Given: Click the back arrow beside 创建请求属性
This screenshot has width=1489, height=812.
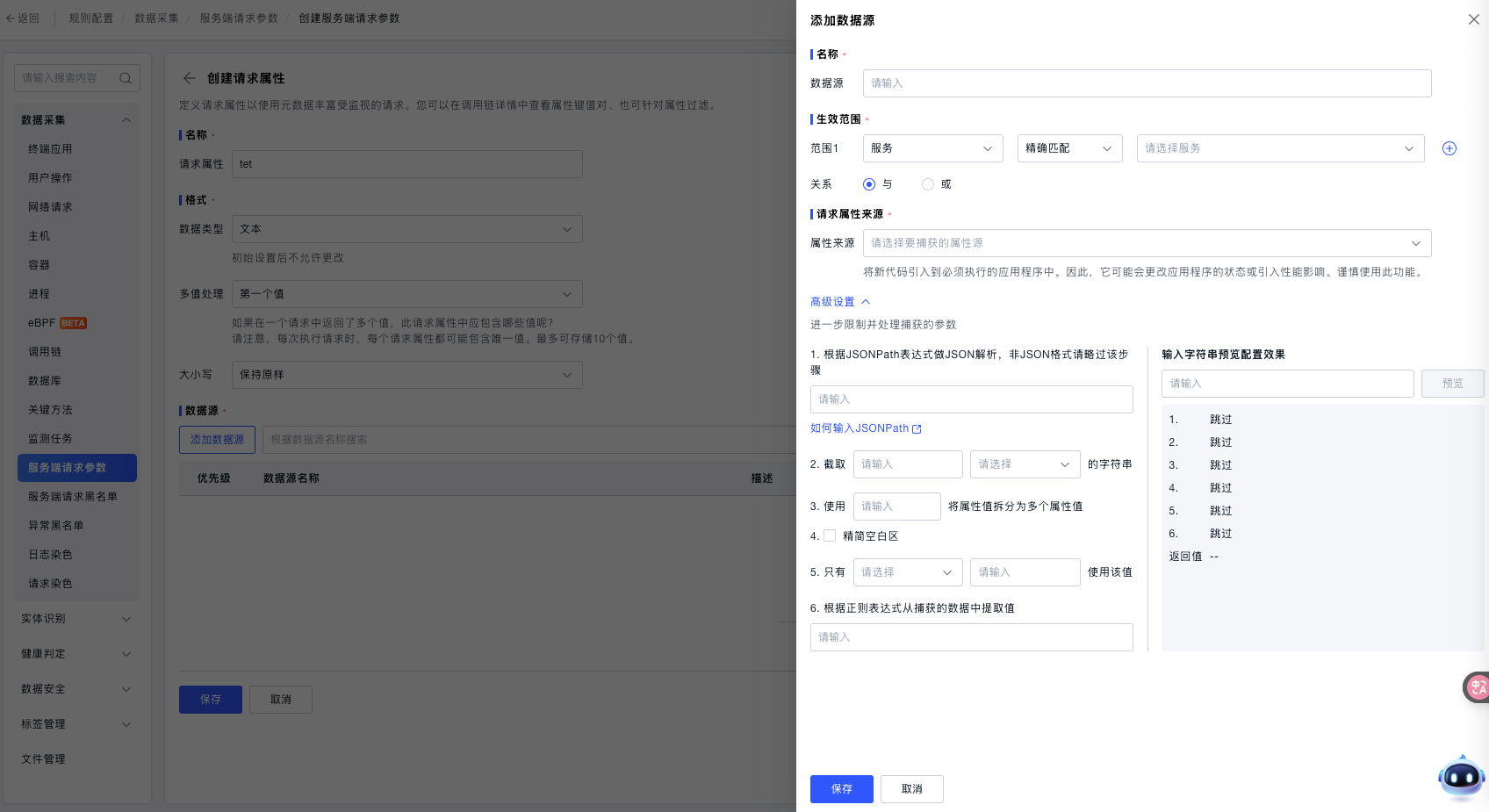Looking at the screenshot, I should tap(189, 78).
